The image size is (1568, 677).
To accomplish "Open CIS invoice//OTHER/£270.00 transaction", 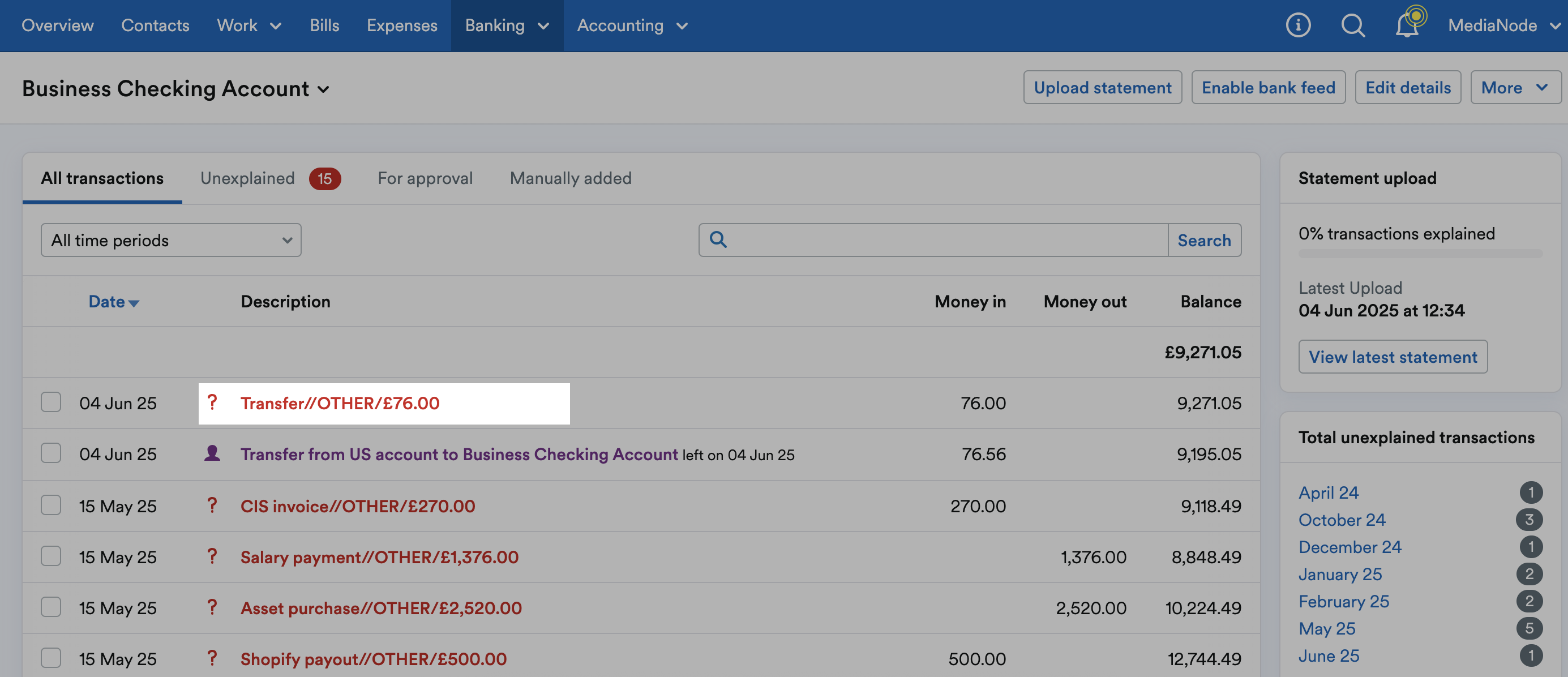I will 357,505.
